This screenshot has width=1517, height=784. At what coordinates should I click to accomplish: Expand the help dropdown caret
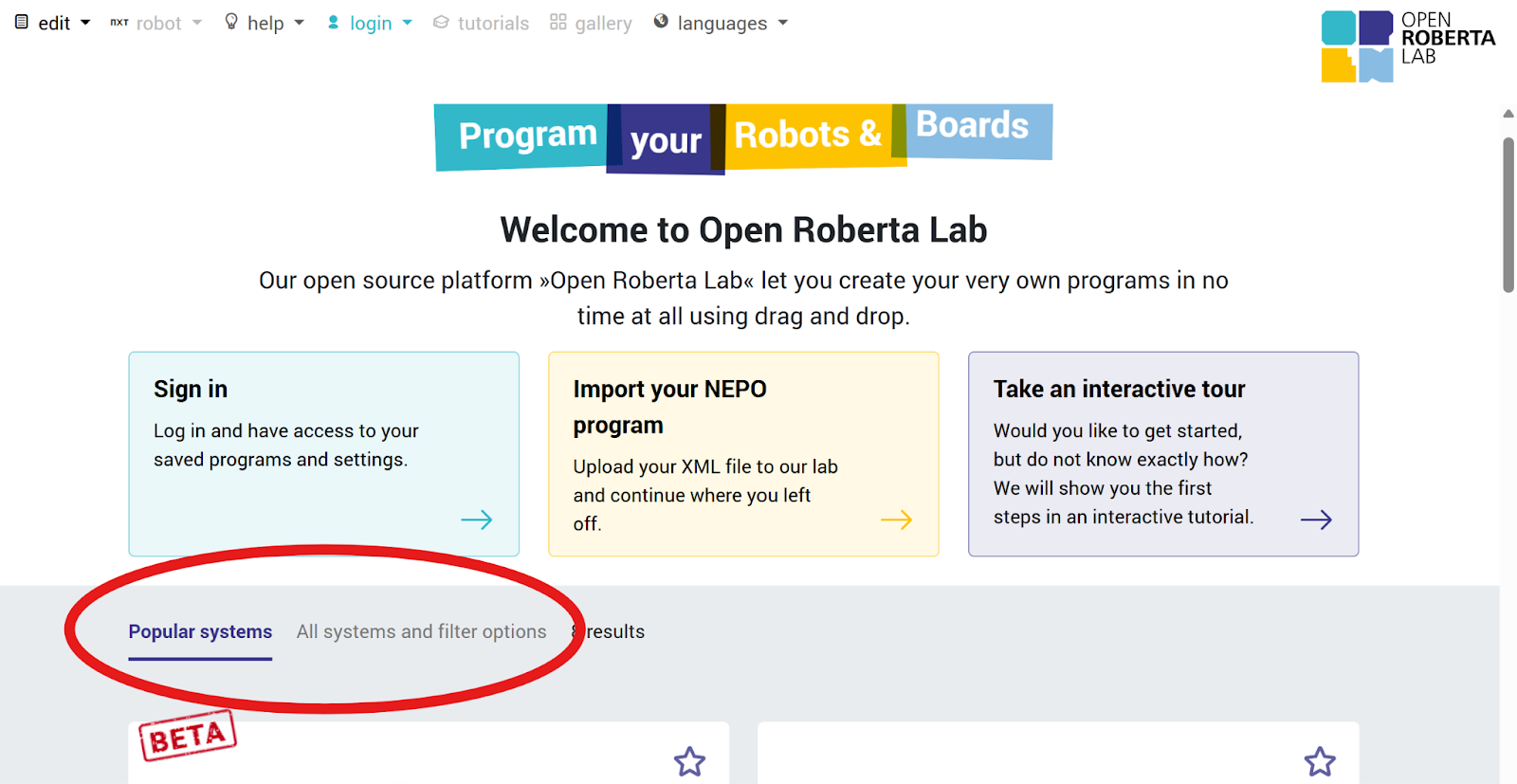click(x=300, y=23)
